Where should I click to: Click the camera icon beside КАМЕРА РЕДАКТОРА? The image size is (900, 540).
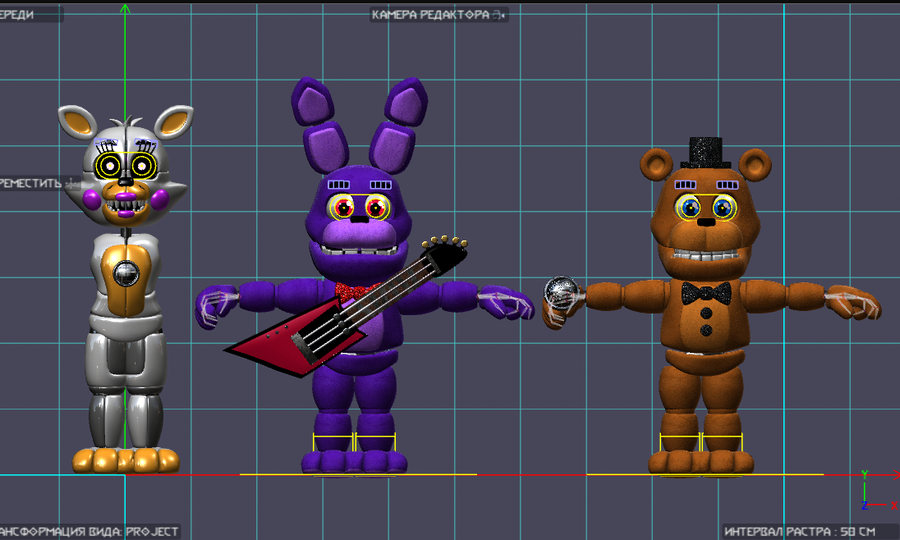pos(499,15)
